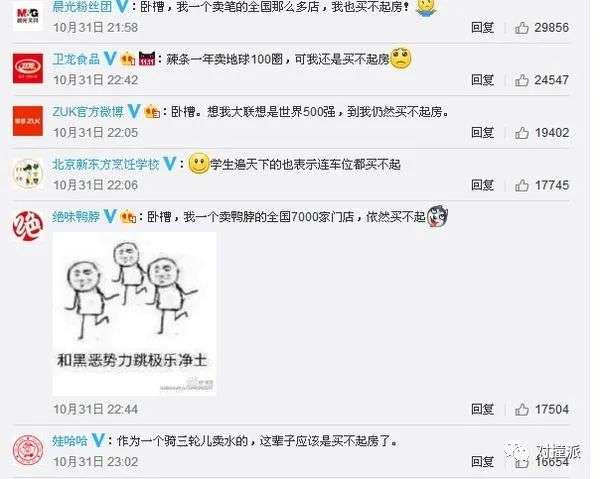Open the 绝味鸭脖 round red avatar
Image resolution: width=600 pixels, height=479 pixels.
28,226
